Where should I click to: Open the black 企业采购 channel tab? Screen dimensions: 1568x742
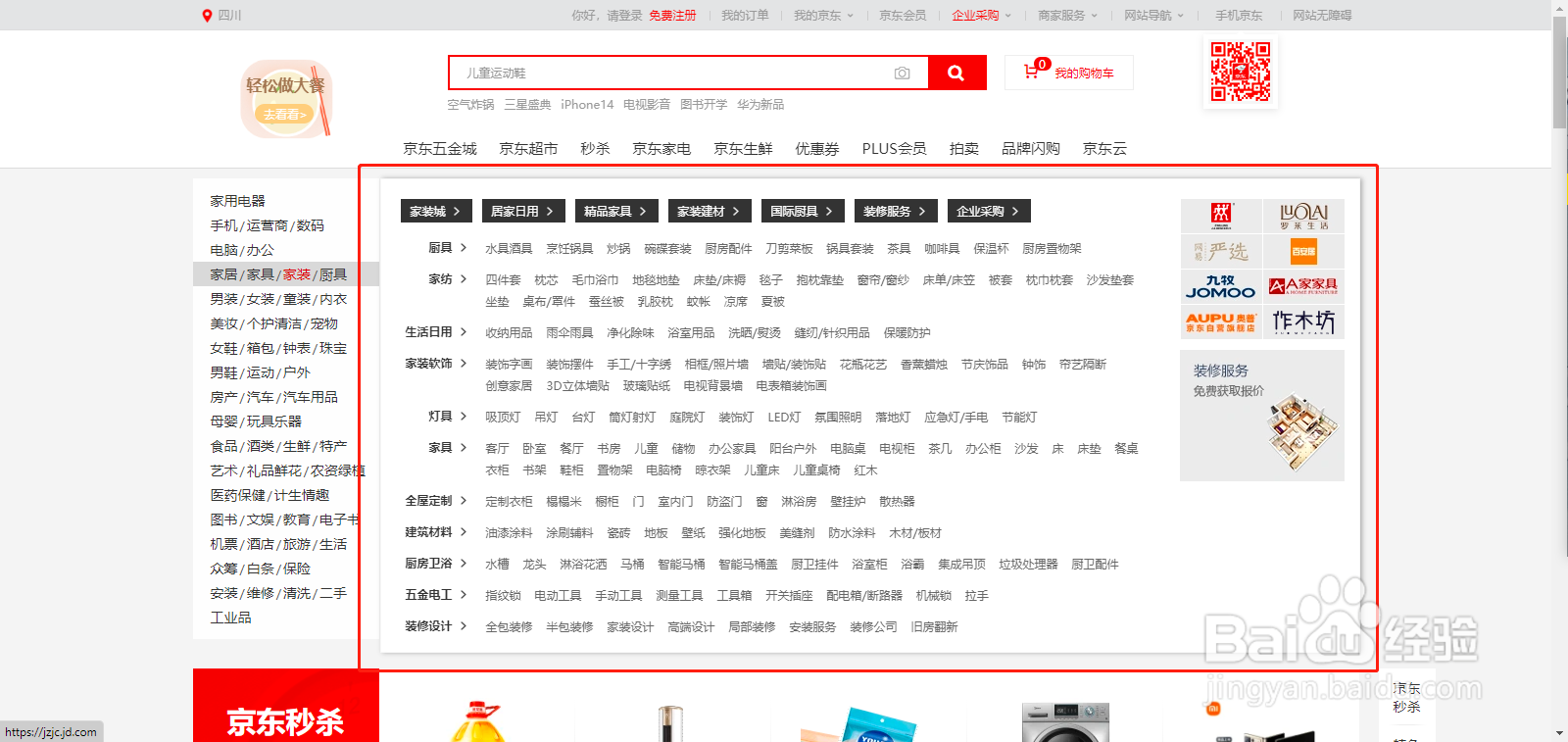[x=989, y=211]
